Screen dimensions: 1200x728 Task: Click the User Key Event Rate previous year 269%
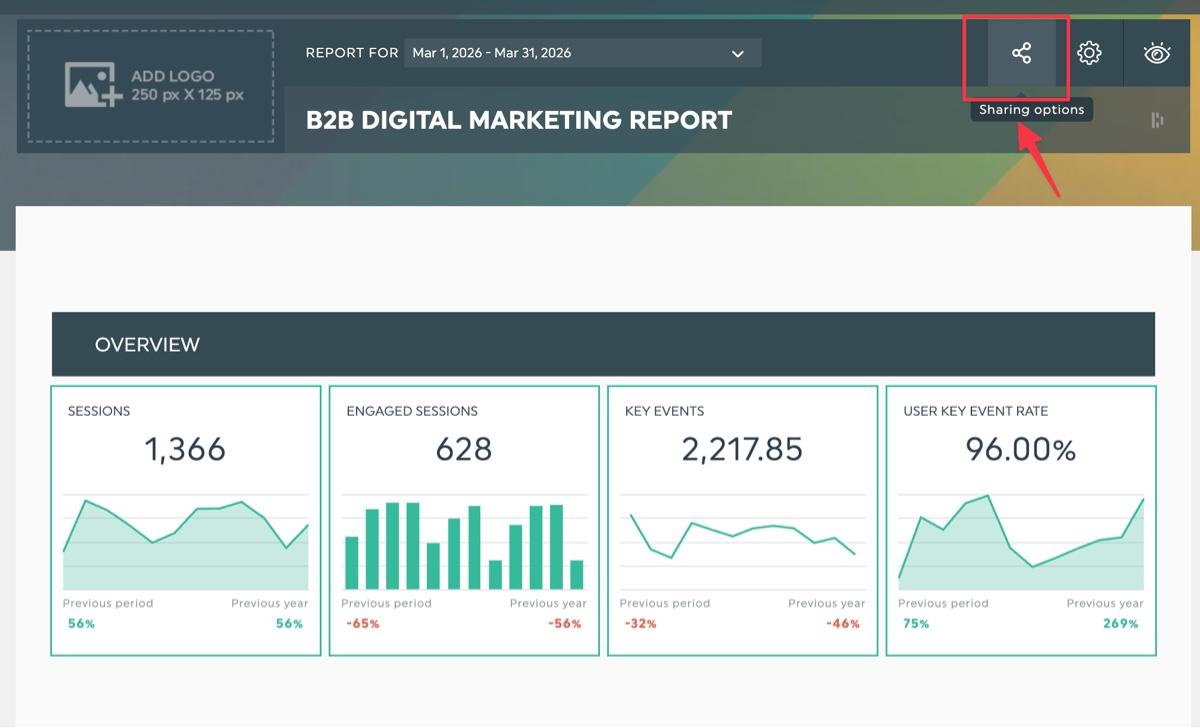[x=1121, y=623]
